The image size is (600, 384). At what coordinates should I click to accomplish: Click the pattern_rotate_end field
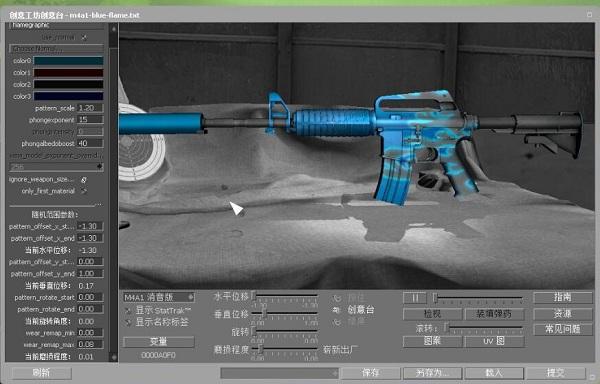[x=90, y=309]
